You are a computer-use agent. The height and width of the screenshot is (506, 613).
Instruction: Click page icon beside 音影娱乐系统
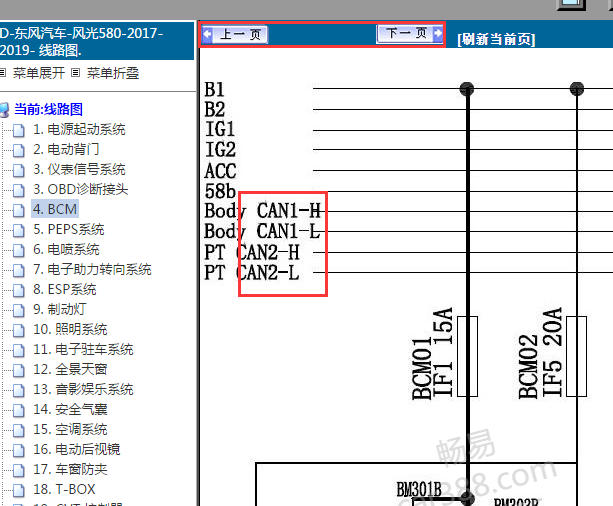[x=18, y=390]
